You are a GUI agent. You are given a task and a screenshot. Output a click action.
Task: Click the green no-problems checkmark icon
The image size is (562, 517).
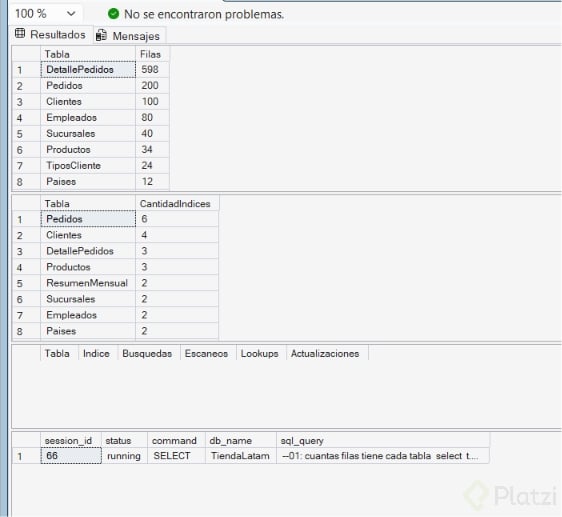pos(113,14)
